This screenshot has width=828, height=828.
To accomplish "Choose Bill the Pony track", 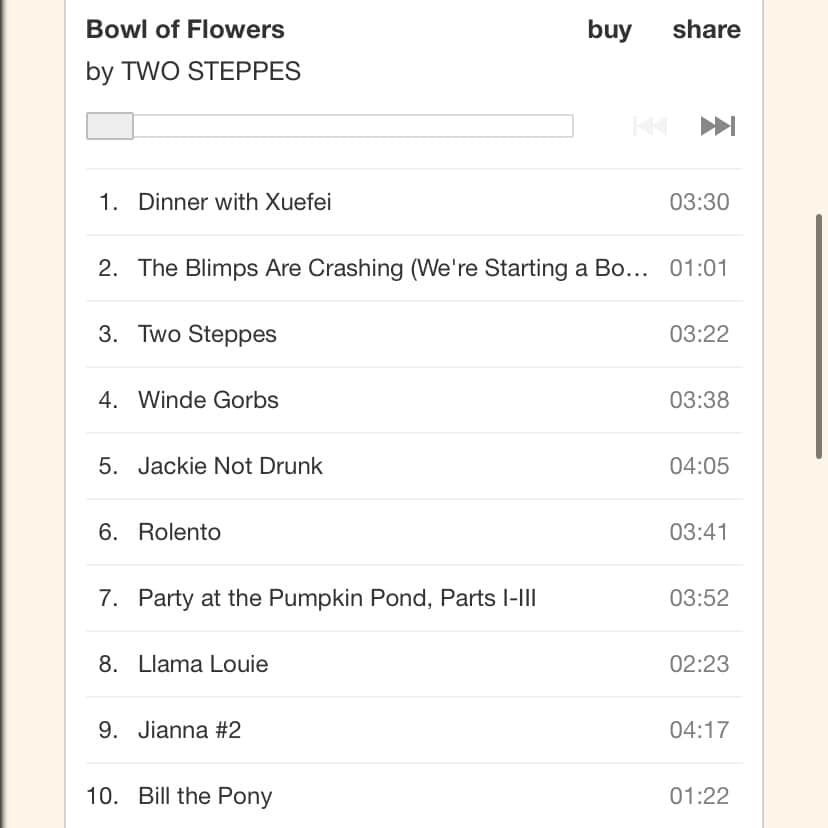I will 205,796.
